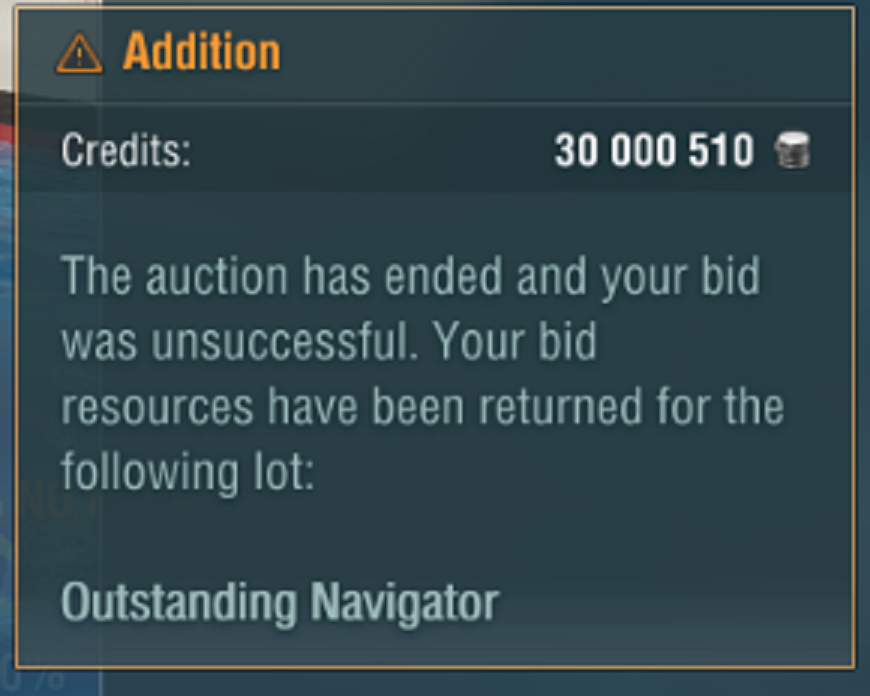Click the word "Navigator" in lot name
Image resolution: width=870 pixels, height=696 pixels.
404,603
